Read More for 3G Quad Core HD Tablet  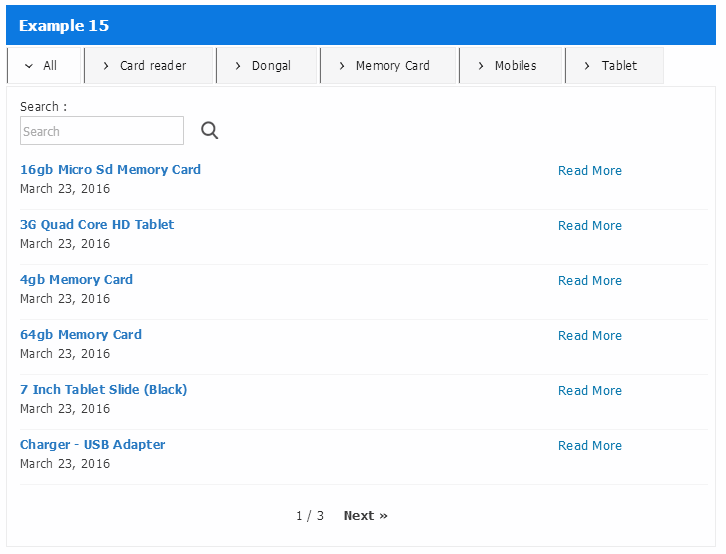pos(590,226)
